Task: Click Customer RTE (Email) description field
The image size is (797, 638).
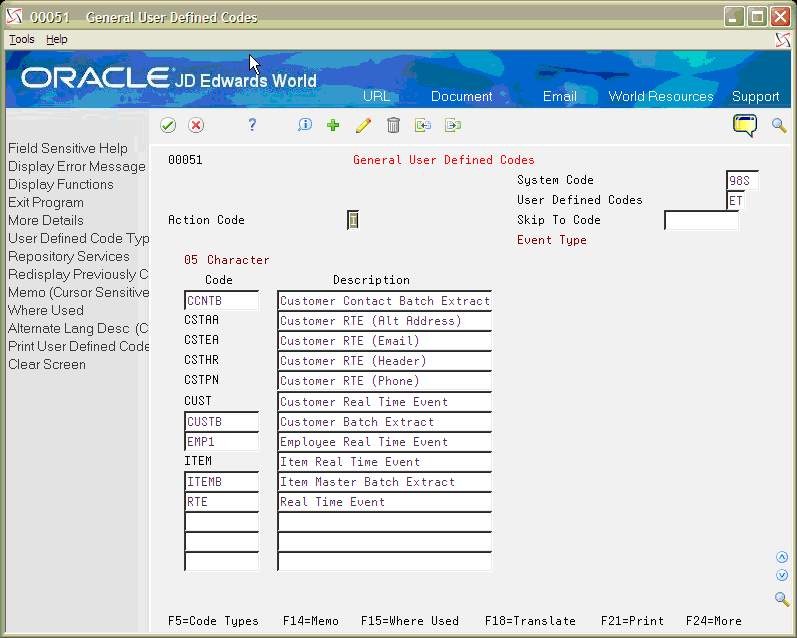Action: (x=385, y=341)
